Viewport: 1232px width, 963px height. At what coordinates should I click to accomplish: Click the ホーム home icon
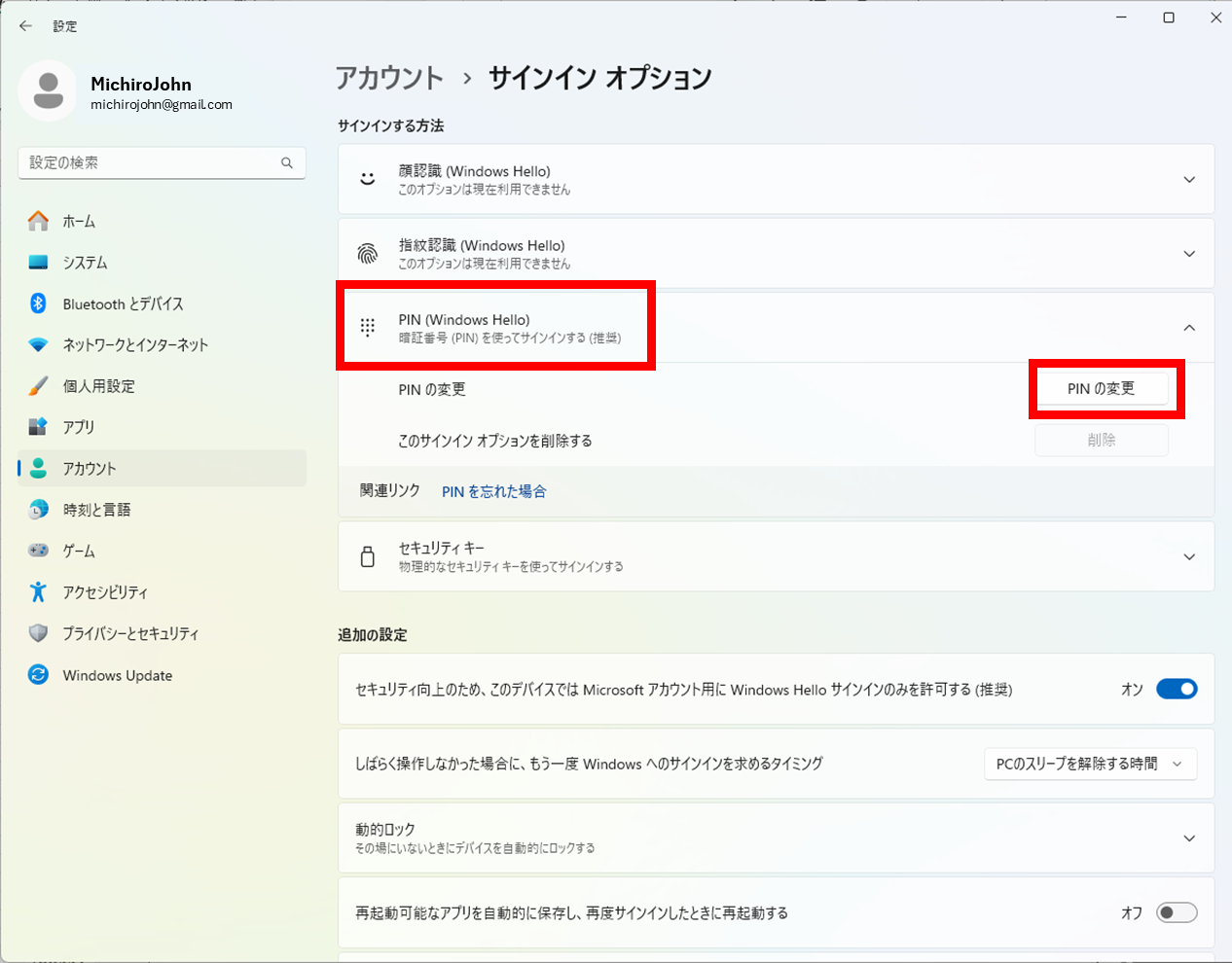click(38, 221)
